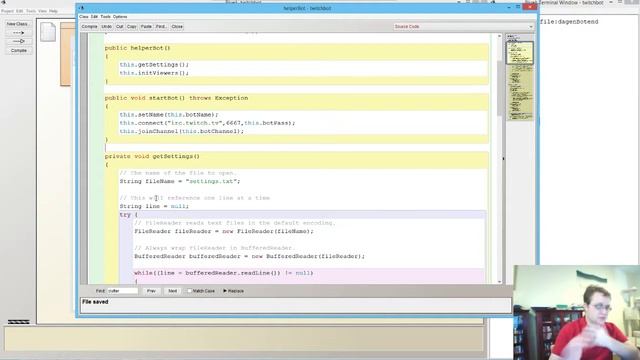
Task: Open the Options menu in the editor
Action: [120, 17]
